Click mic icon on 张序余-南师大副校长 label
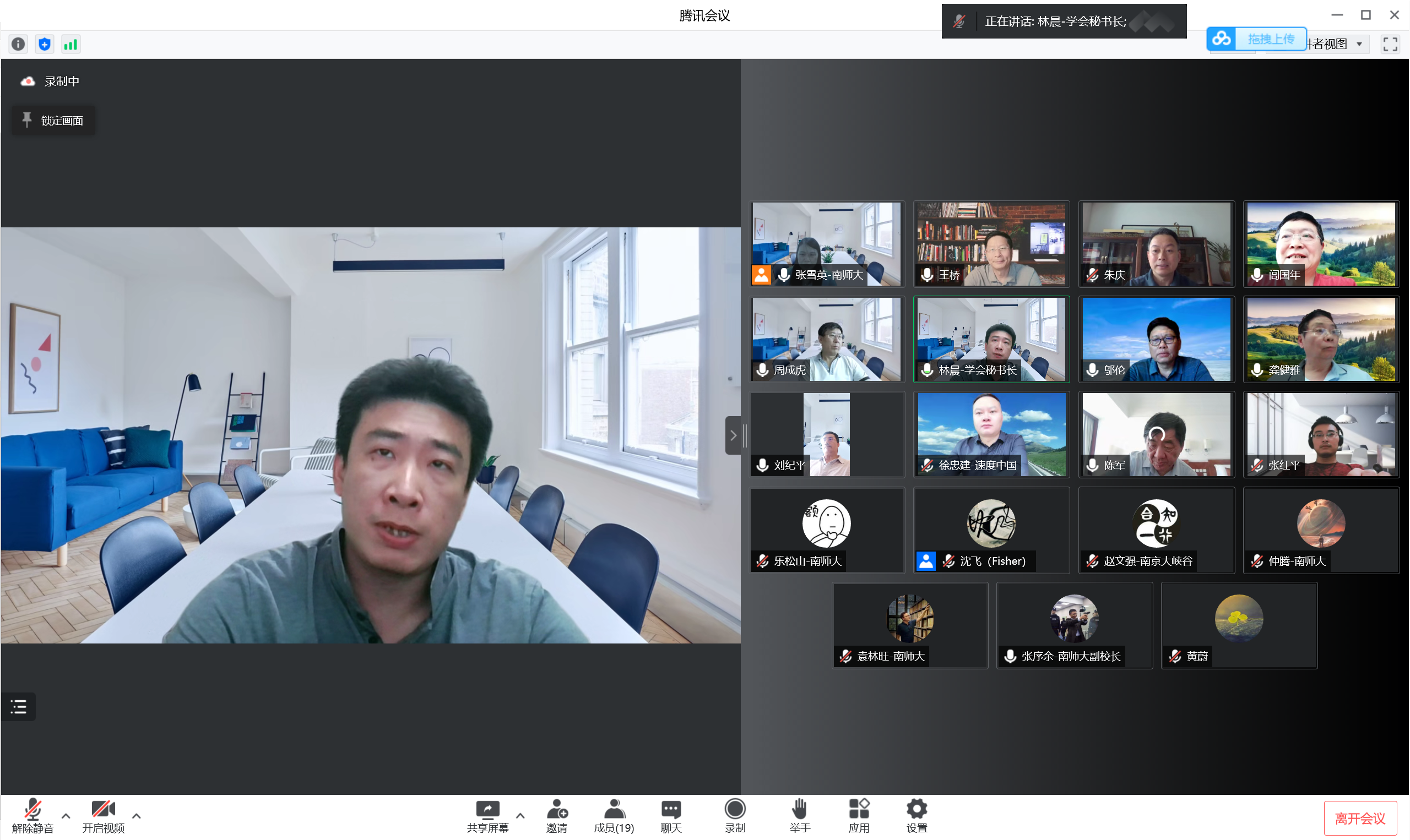Viewport: 1410px width, 840px height. tap(1010, 656)
